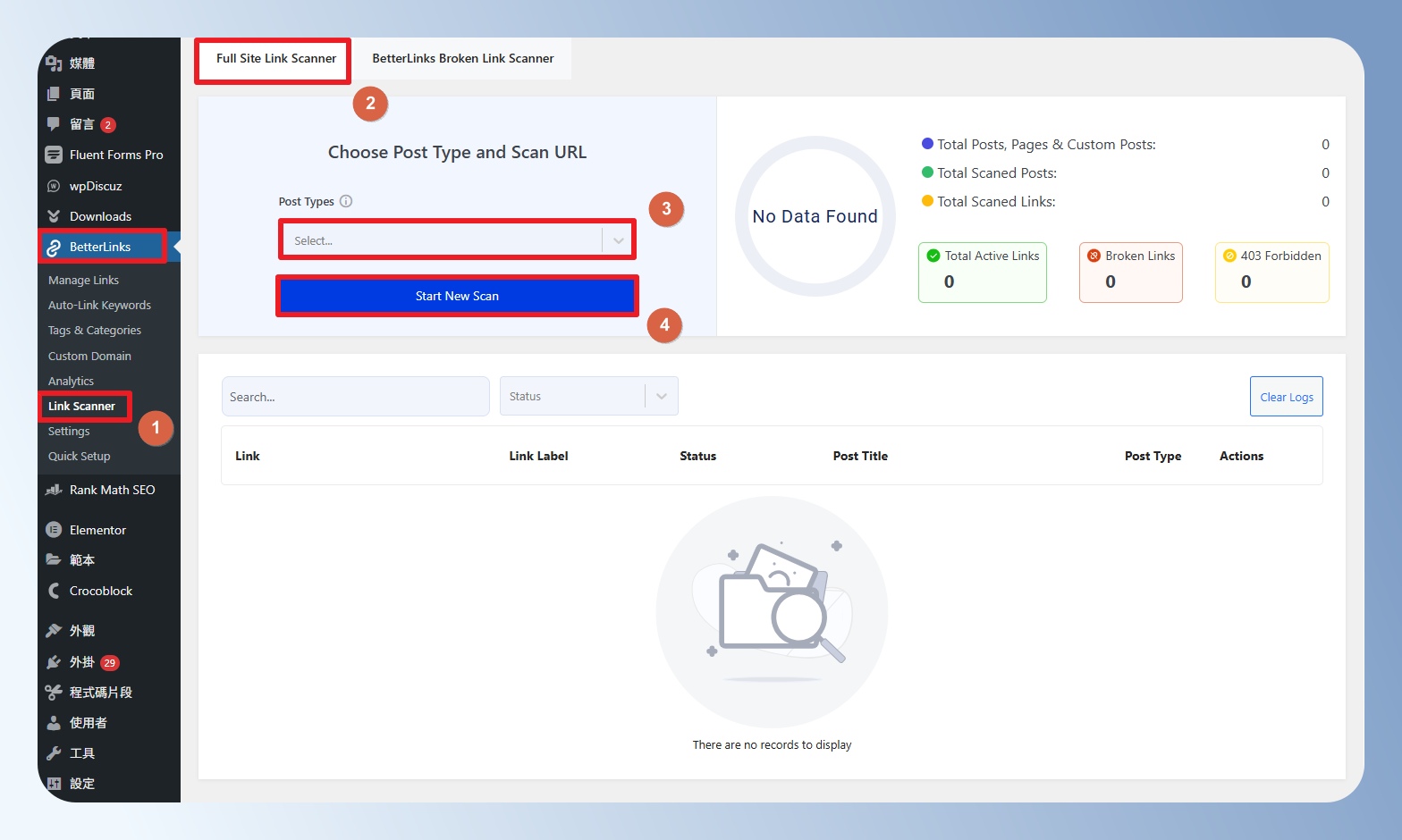Click the green Total Active Links check icon
Image resolution: width=1402 pixels, height=840 pixels.
click(933, 256)
